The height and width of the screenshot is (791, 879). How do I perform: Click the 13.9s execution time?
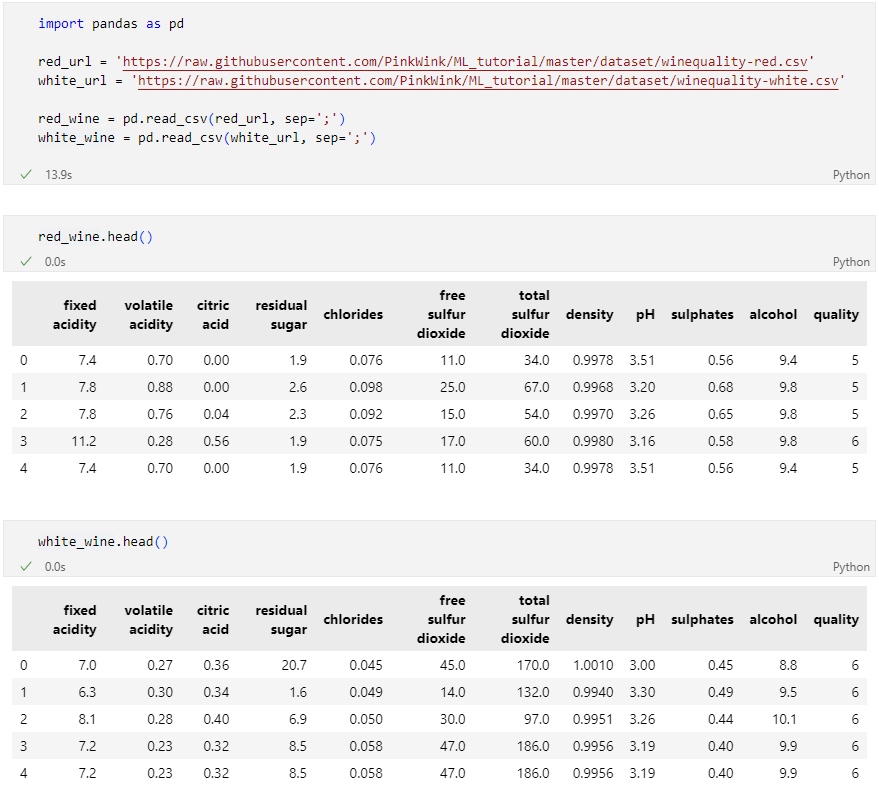click(59, 175)
